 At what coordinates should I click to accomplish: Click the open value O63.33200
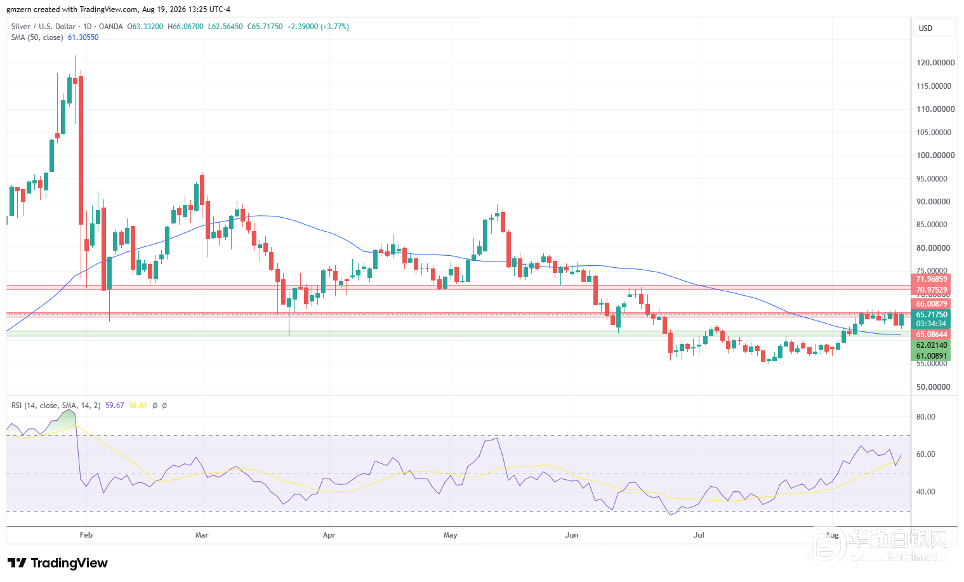146,26
